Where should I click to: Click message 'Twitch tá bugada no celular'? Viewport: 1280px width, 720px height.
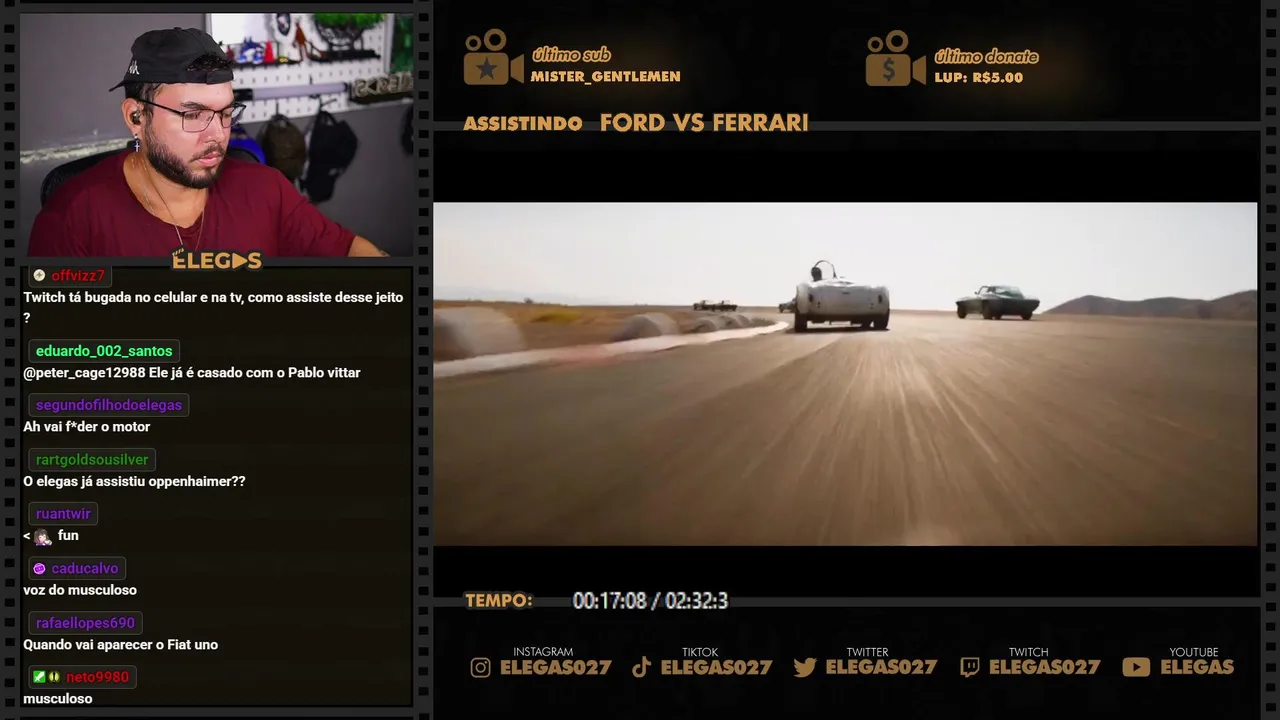click(x=213, y=307)
